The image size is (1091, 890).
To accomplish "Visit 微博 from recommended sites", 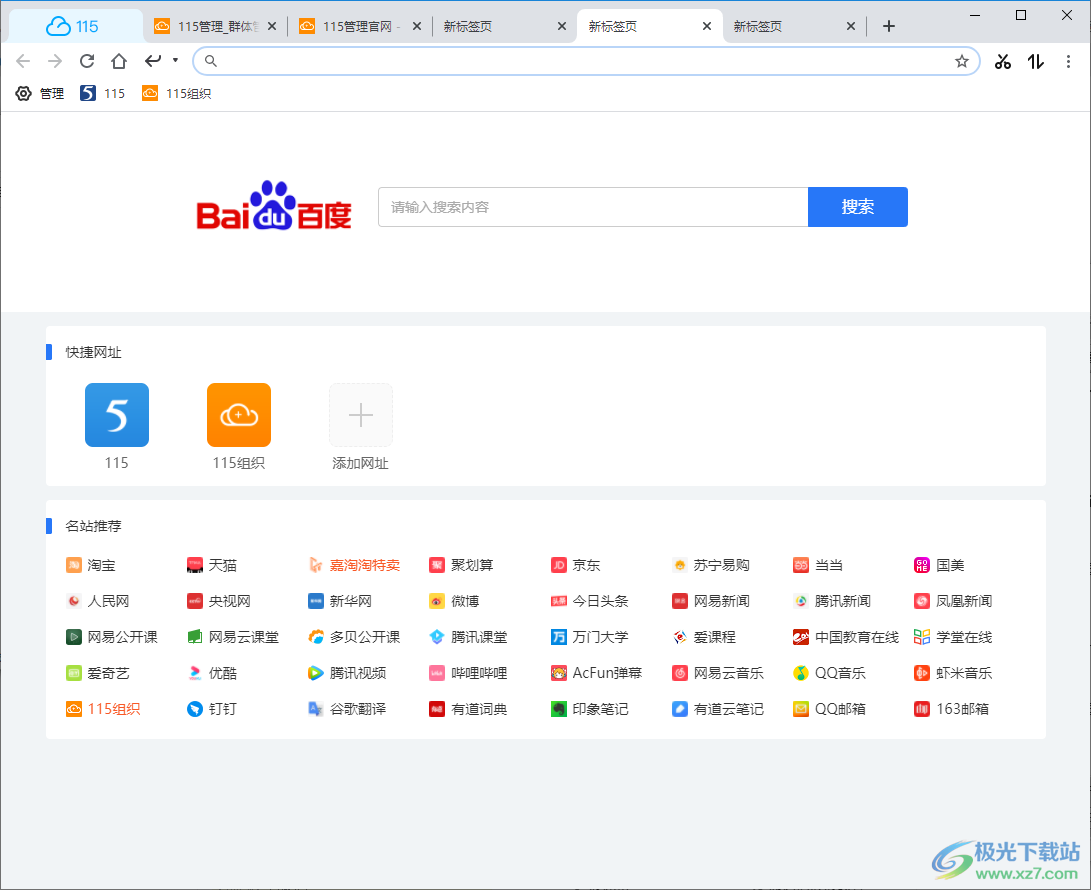I will click(454, 601).
